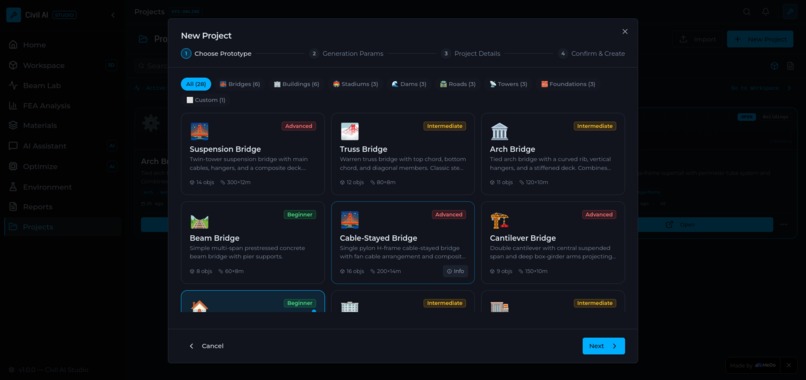
Task: Open Projects in the sidebar
Action: click(62, 227)
